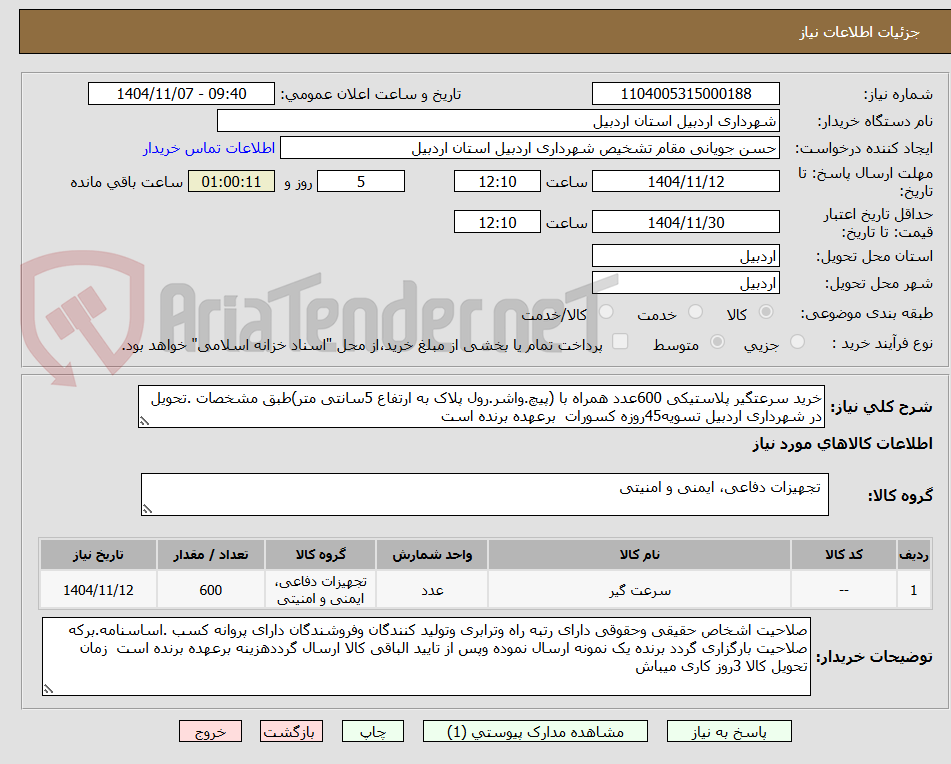
Task: Click the request creator name field
Action: pyautogui.click(x=529, y=148)
